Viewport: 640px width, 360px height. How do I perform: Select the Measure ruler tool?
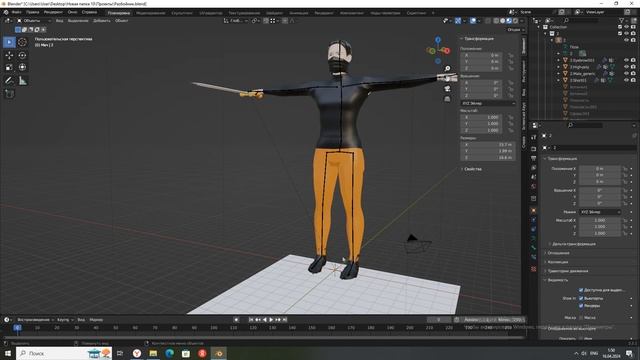22,81
